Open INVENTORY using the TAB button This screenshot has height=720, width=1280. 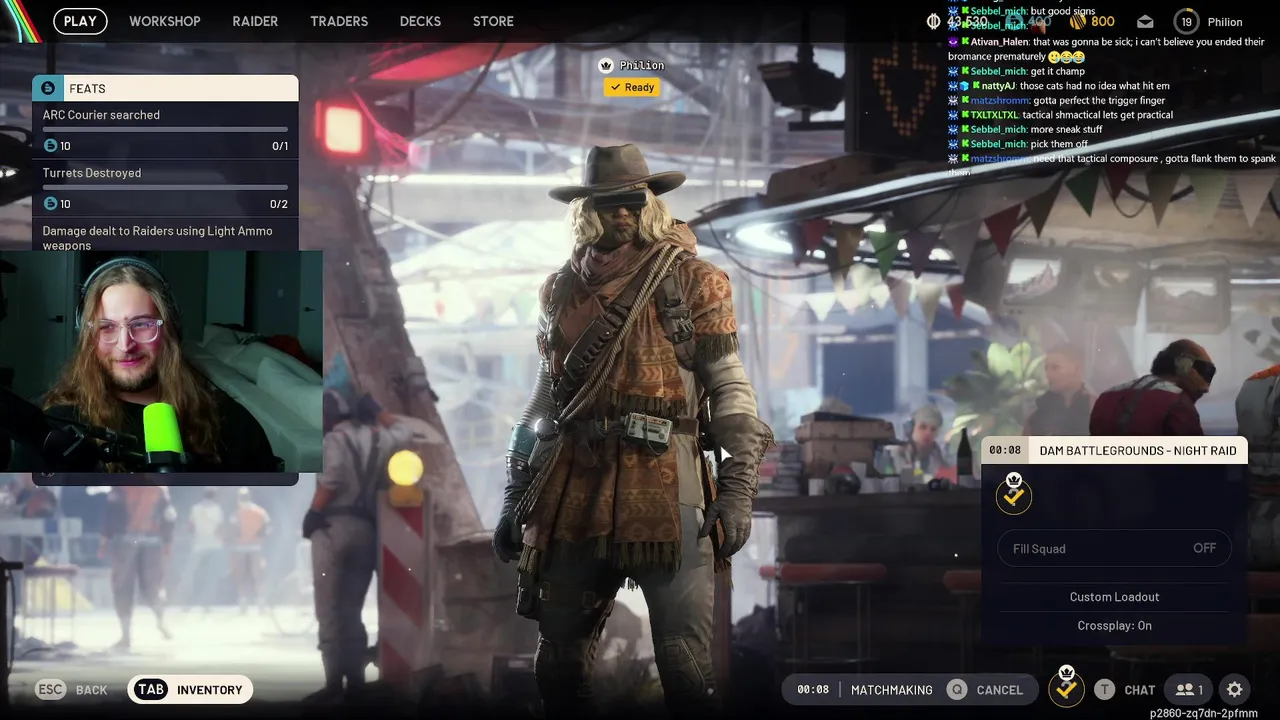tap(190, 690)
